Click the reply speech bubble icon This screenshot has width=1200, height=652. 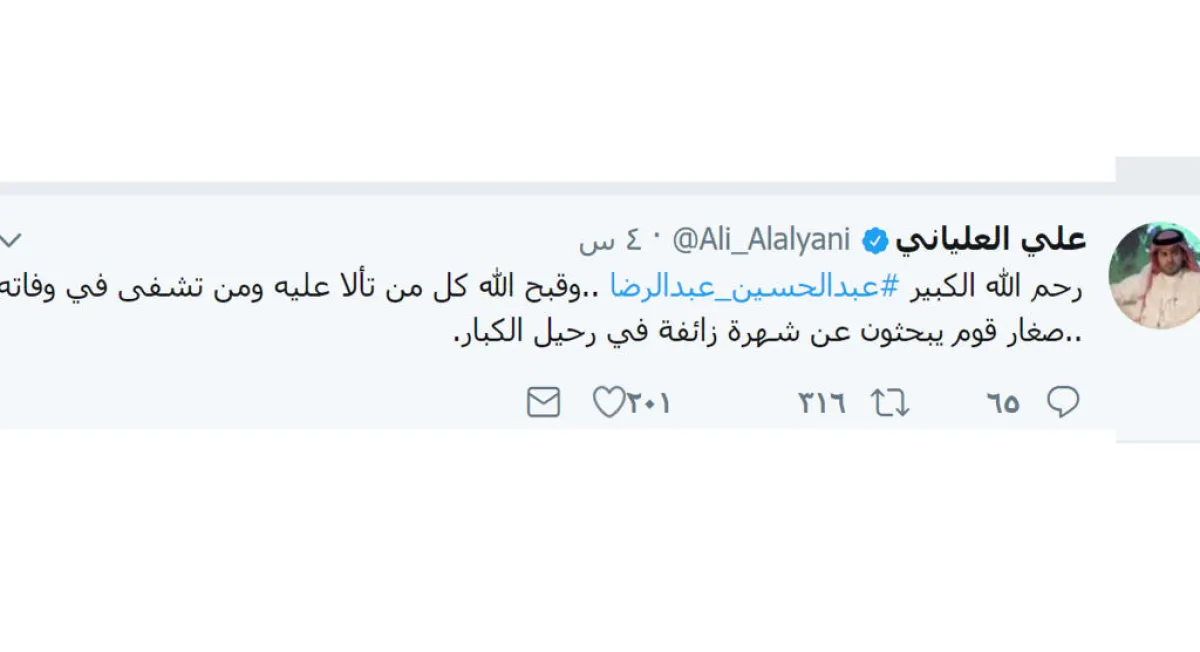[1062, 402]
